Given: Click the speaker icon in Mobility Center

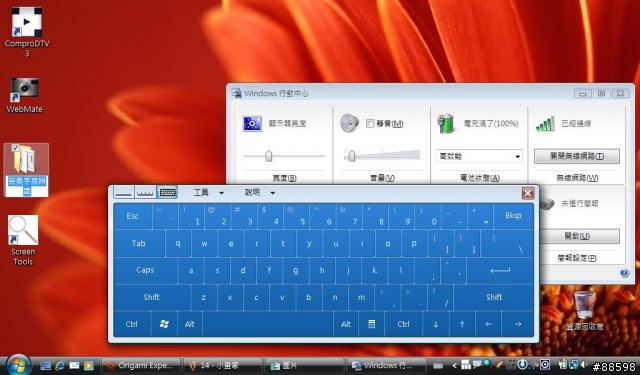Looking at the screenshot, I should tap(349, 123).
